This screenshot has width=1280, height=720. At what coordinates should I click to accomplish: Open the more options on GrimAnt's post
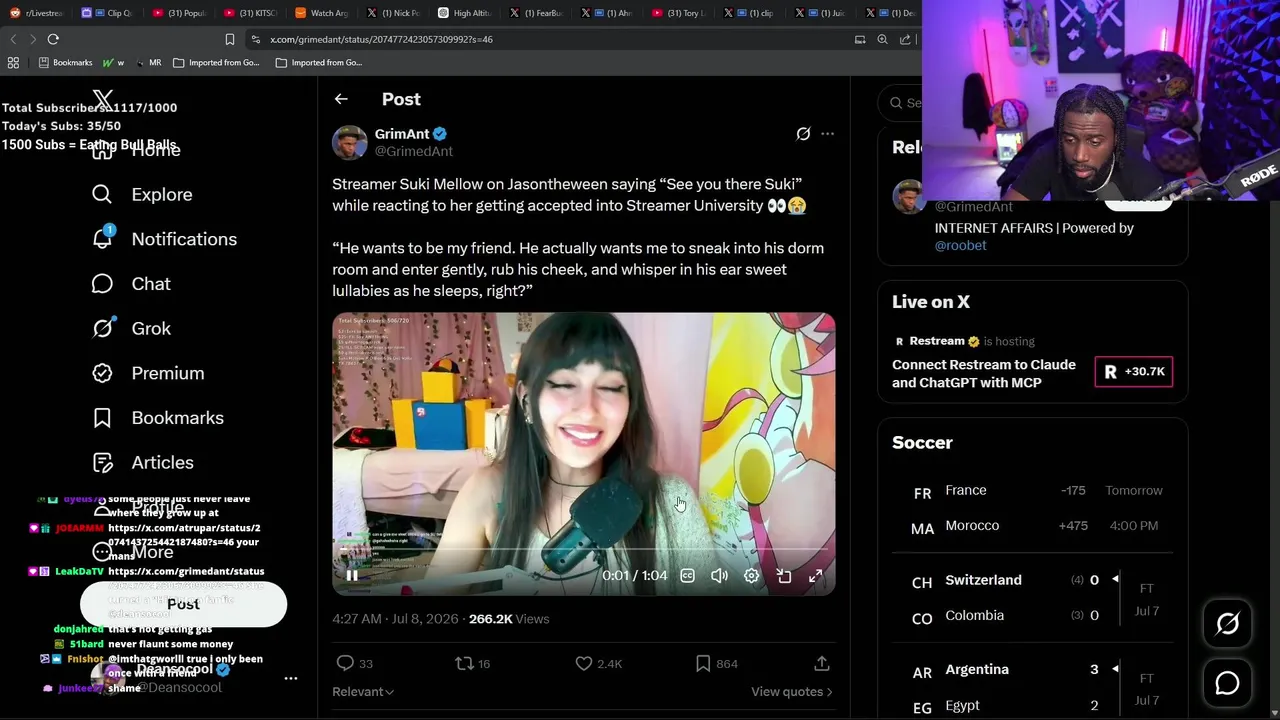827,134
